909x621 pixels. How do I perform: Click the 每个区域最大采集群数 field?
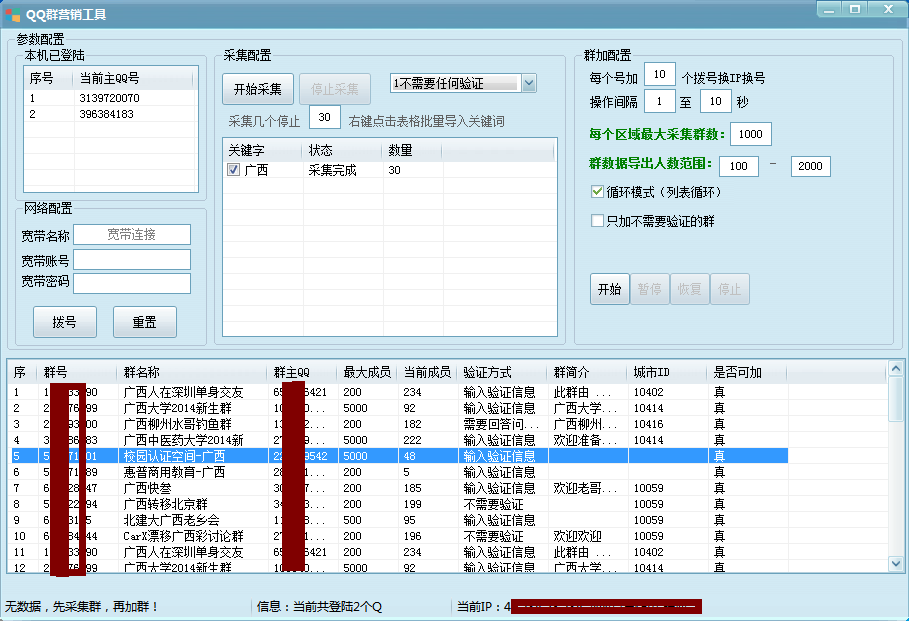click(751, 134)
